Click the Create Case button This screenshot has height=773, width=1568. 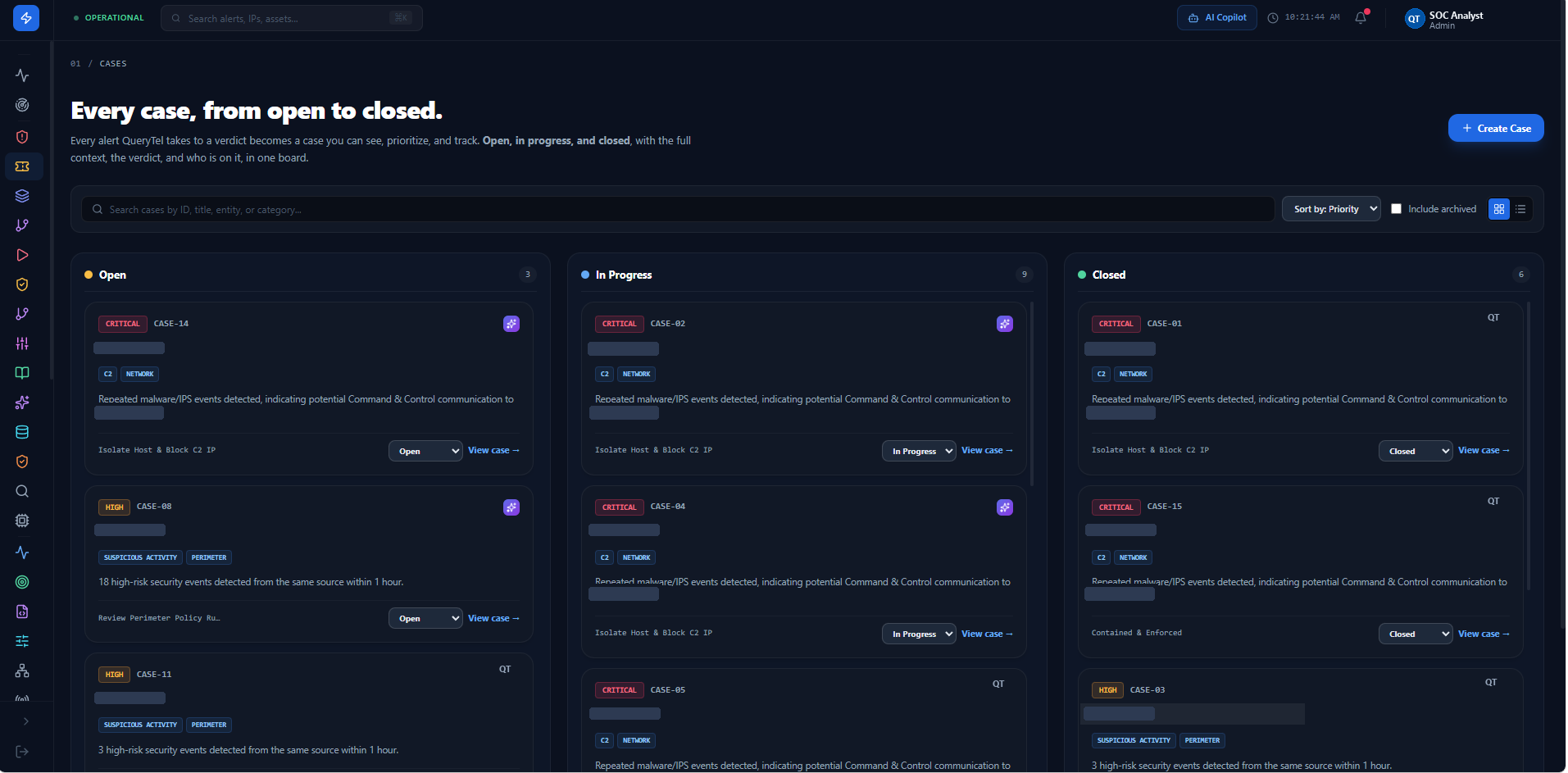pos(1496,128)
